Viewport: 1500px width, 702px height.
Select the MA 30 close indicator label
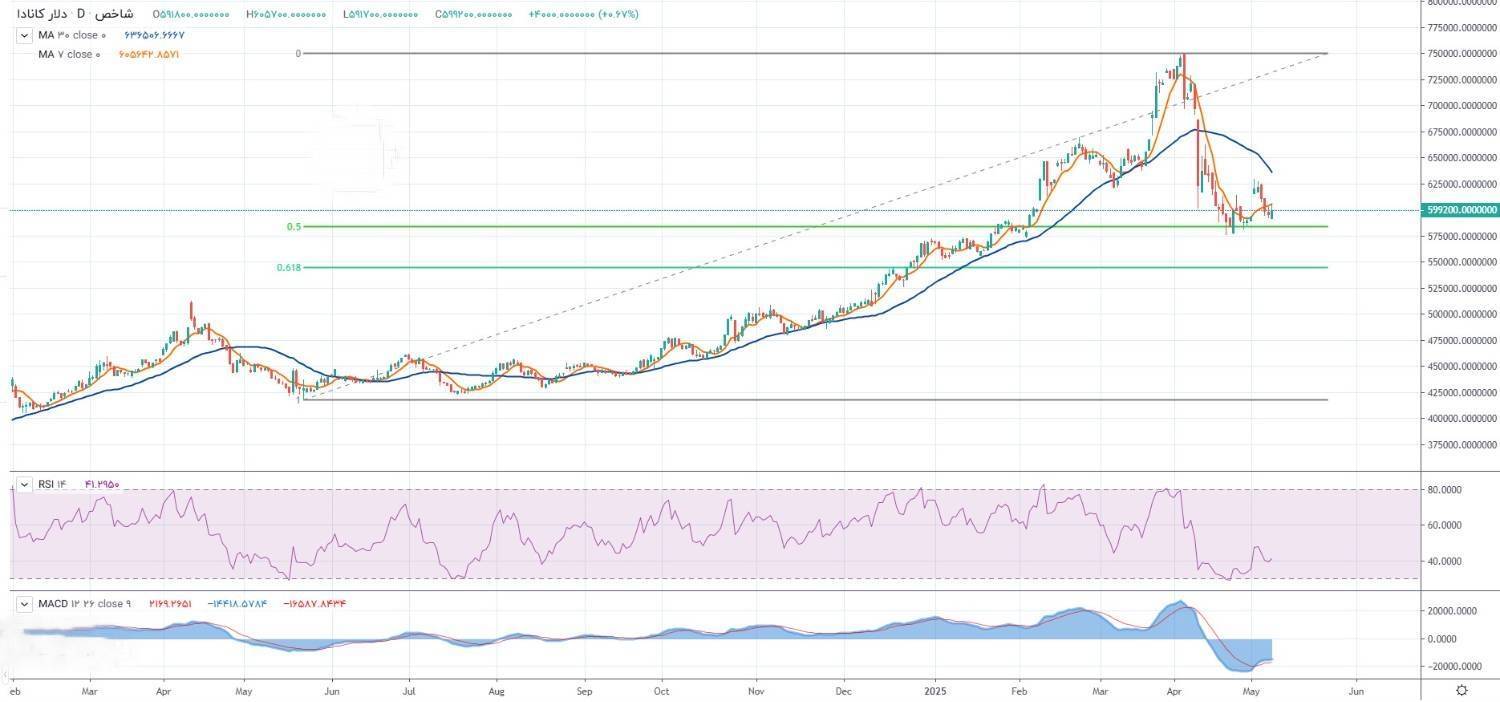point(69,36)
